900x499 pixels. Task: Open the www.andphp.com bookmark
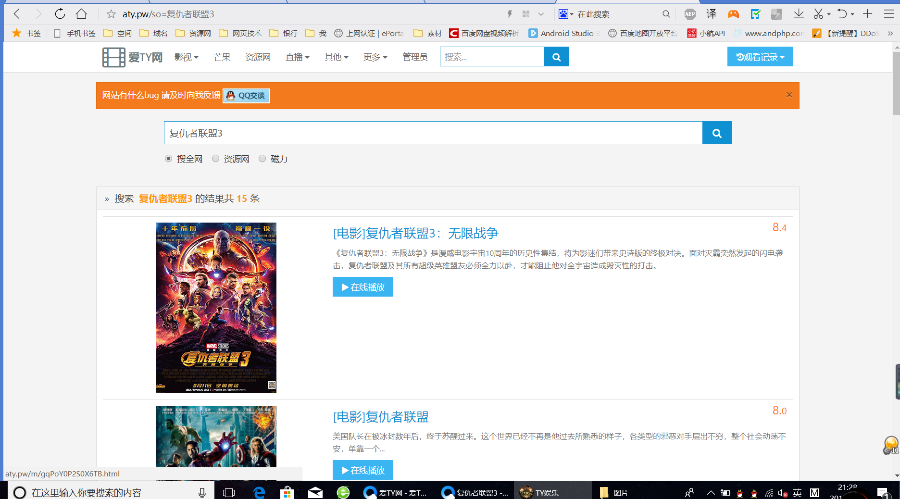(x=768, y=33)
